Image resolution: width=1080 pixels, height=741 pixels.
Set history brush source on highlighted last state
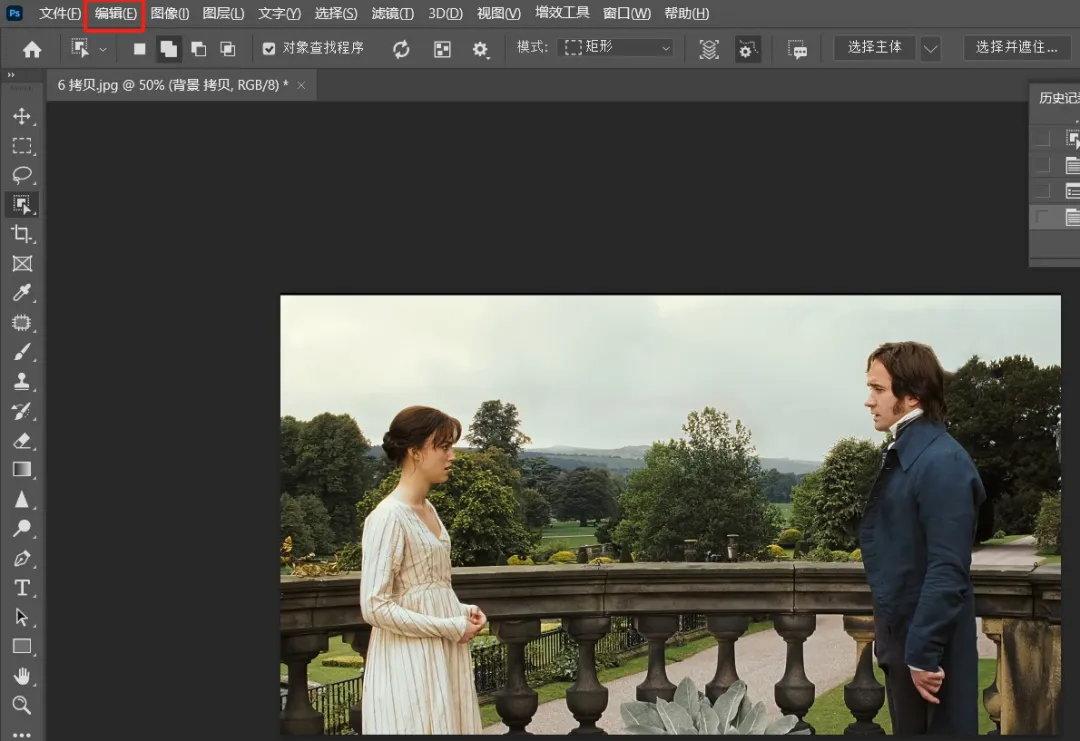point(1043,218)
